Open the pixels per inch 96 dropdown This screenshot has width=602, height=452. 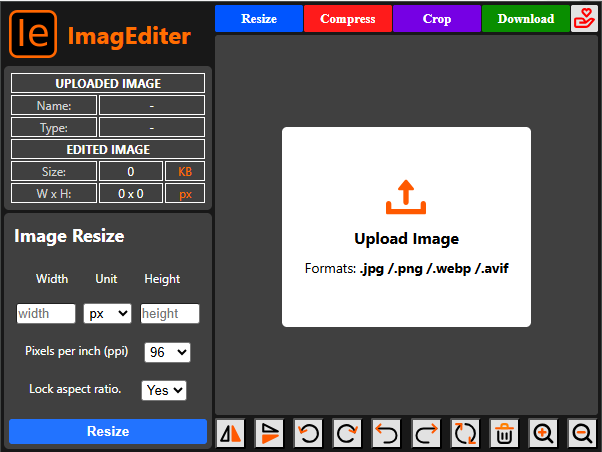click(x=167, y=352)
